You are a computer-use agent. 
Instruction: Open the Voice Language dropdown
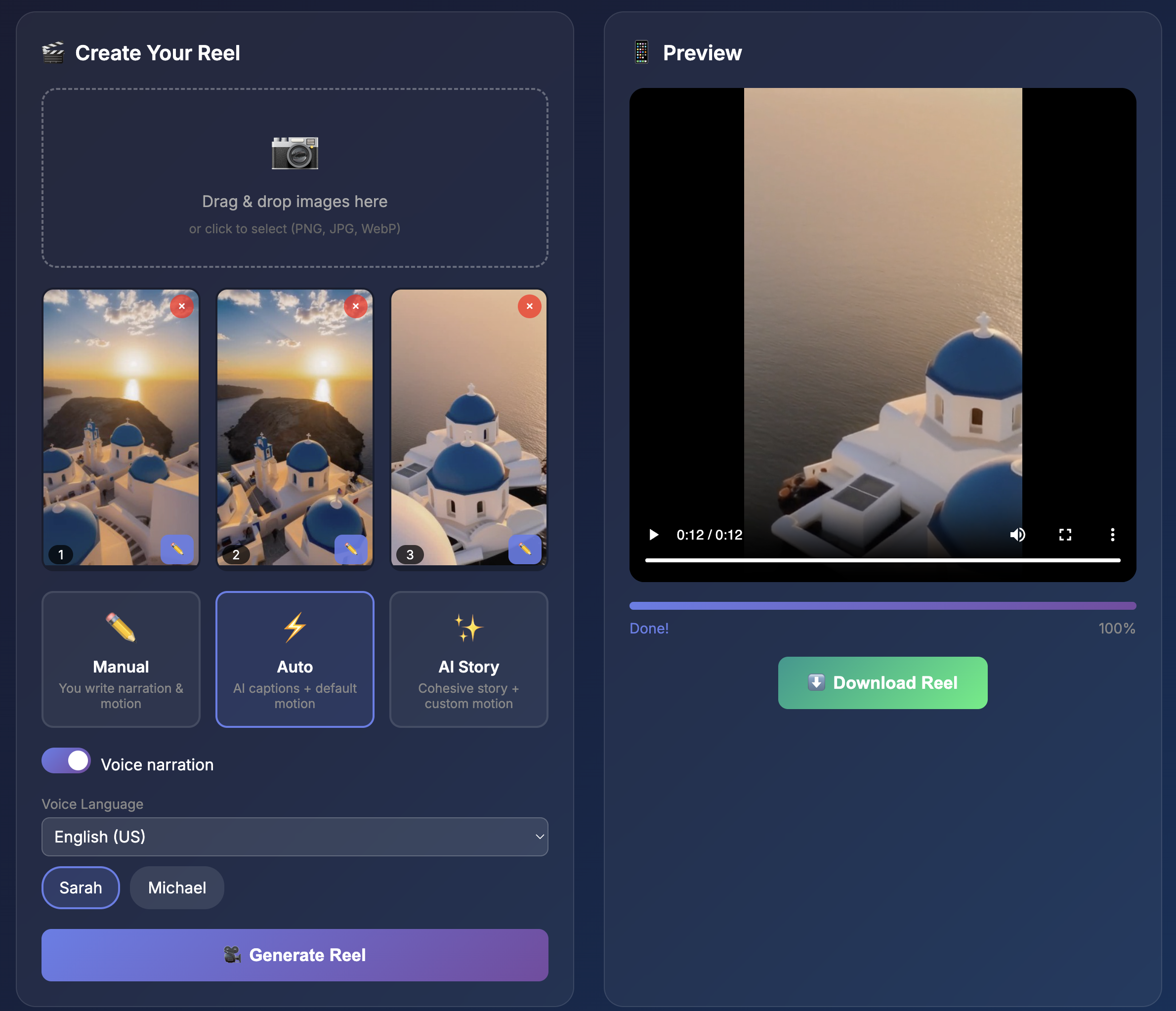point(294,837)
